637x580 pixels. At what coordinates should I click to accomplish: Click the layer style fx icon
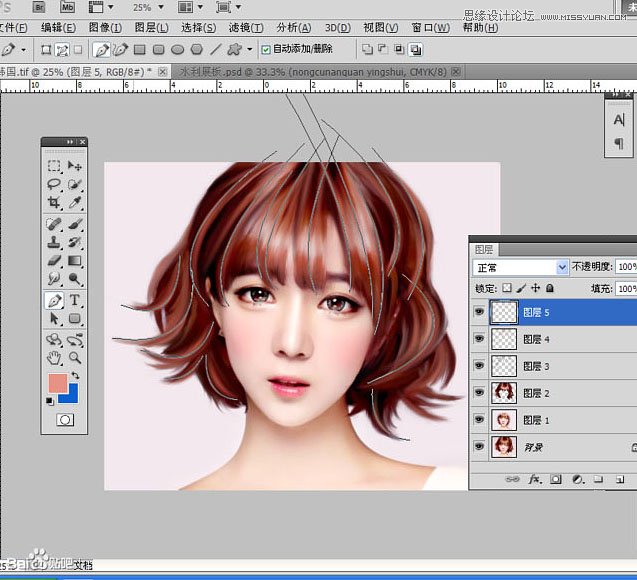click(x=533, y=480)
